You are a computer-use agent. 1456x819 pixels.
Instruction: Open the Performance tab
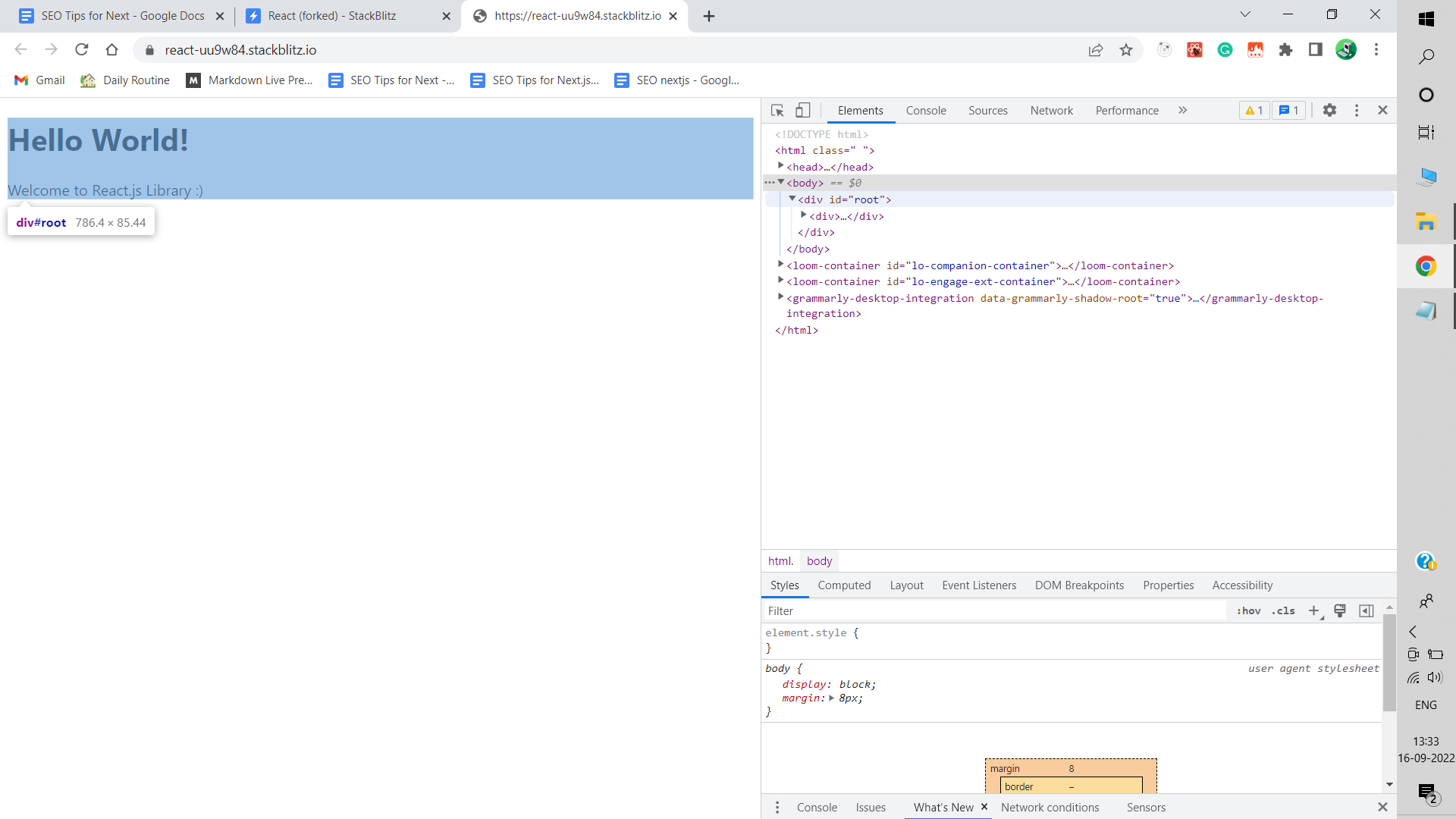1127,111
